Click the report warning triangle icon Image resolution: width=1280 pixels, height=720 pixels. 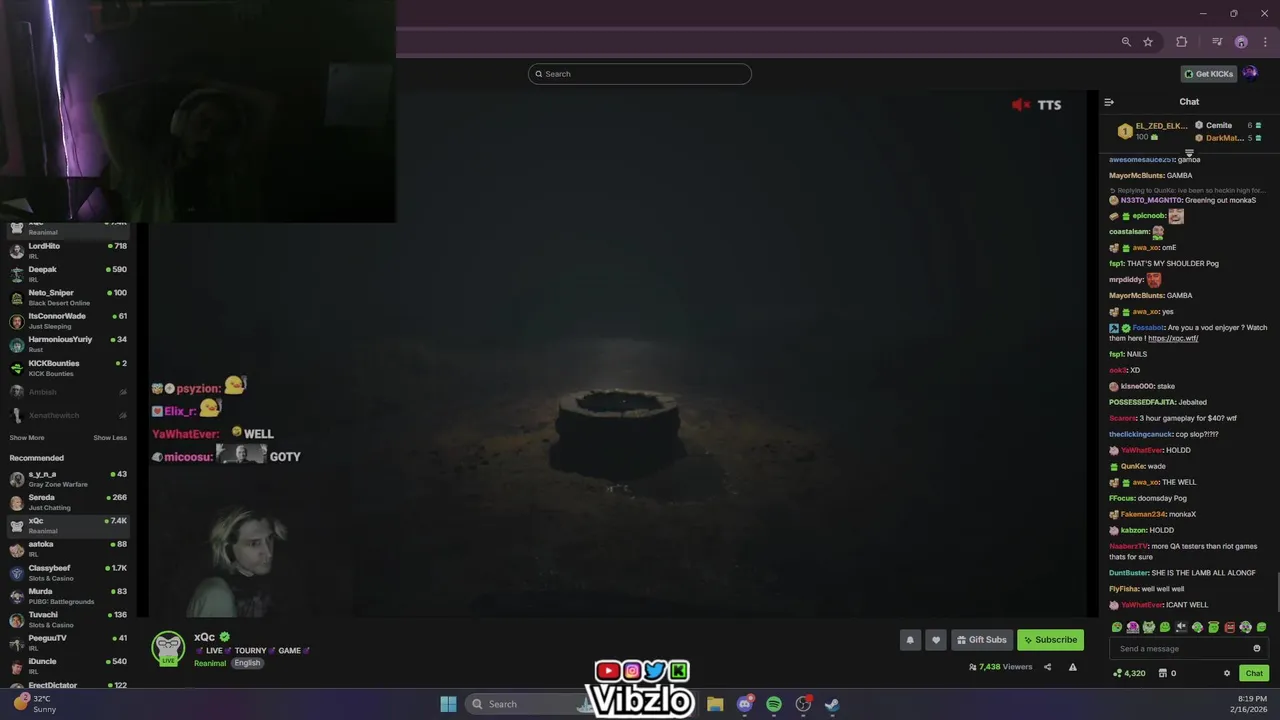[x=1073, y=667]
